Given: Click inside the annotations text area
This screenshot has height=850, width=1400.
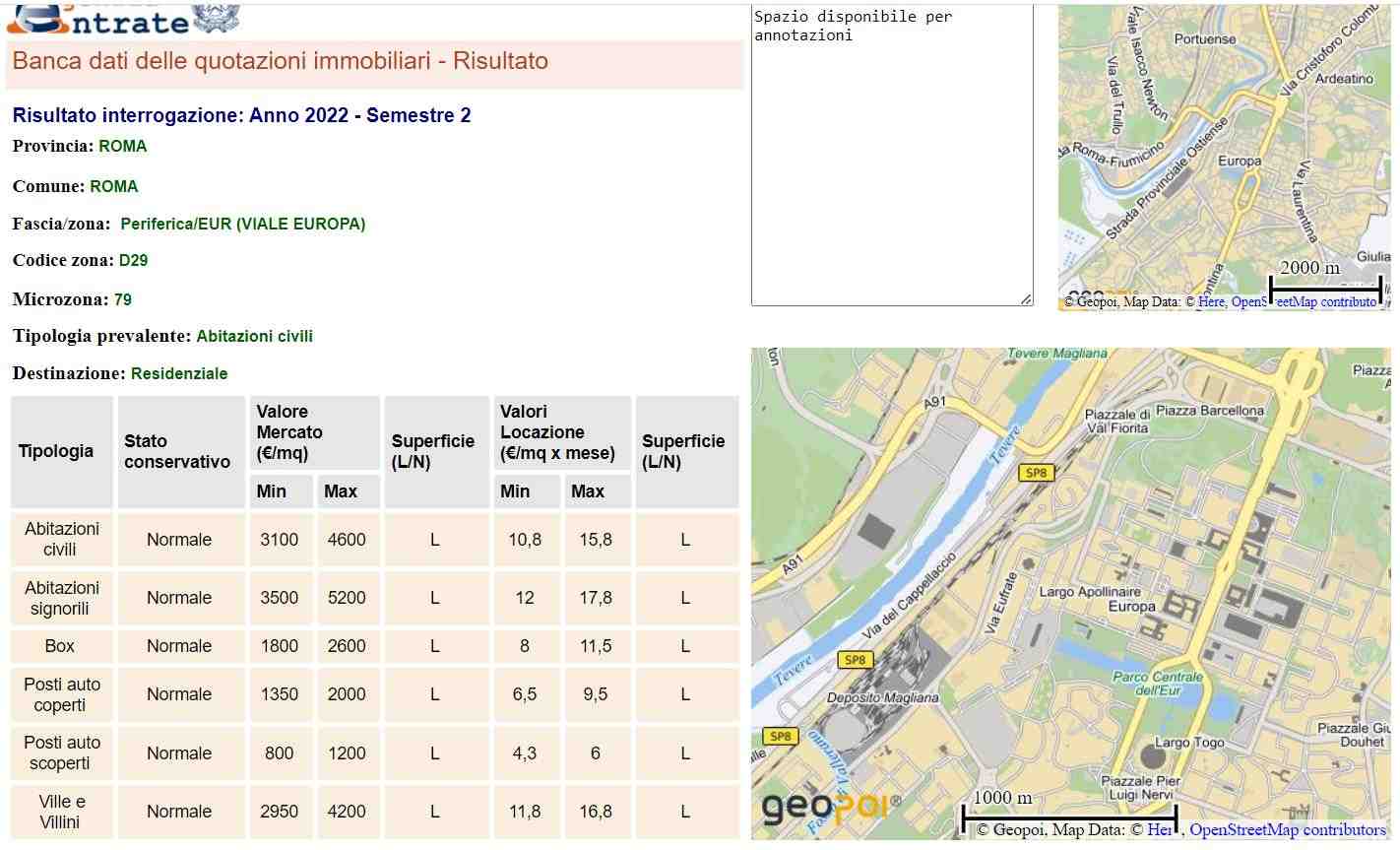Looking at the screenshot, I should (892, 156).
